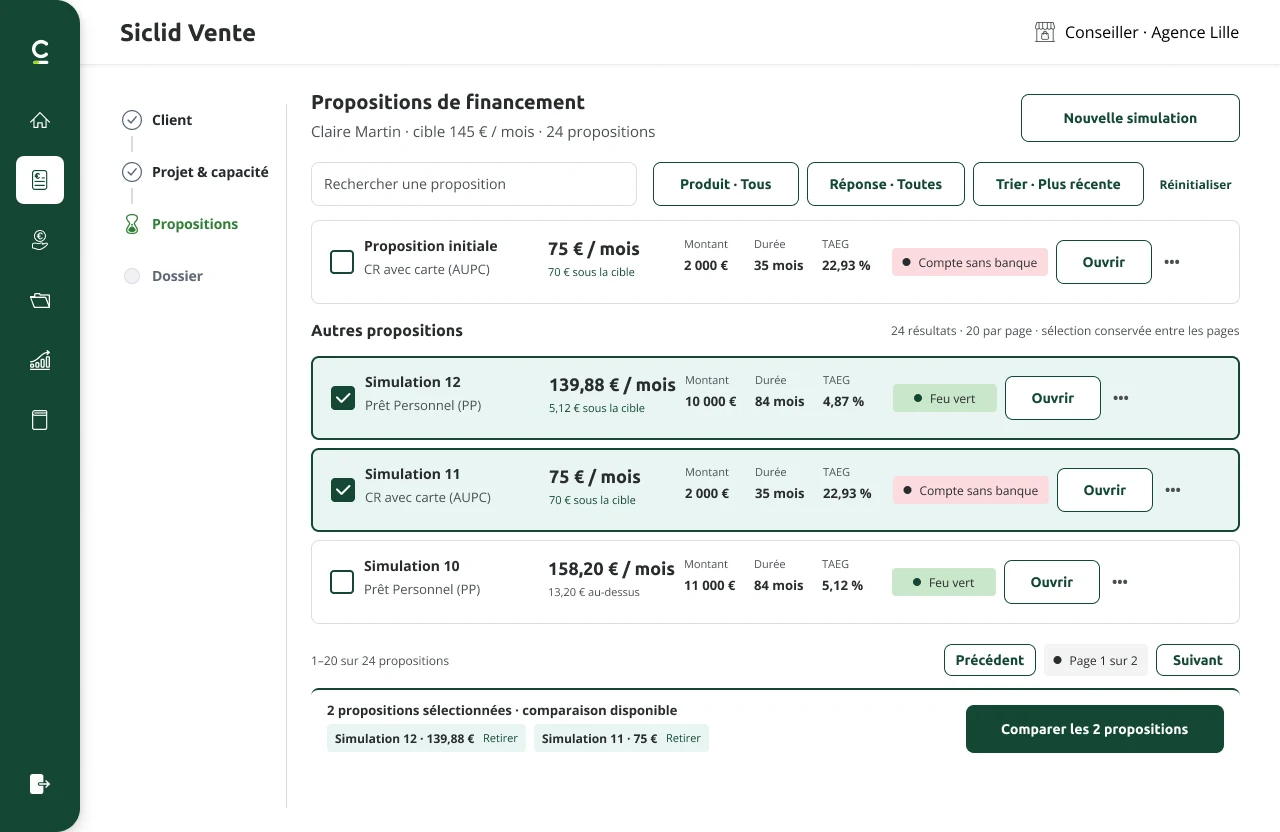Go to the Dossier step
The width and height of the screenshot is (1280, 832).
177,276
